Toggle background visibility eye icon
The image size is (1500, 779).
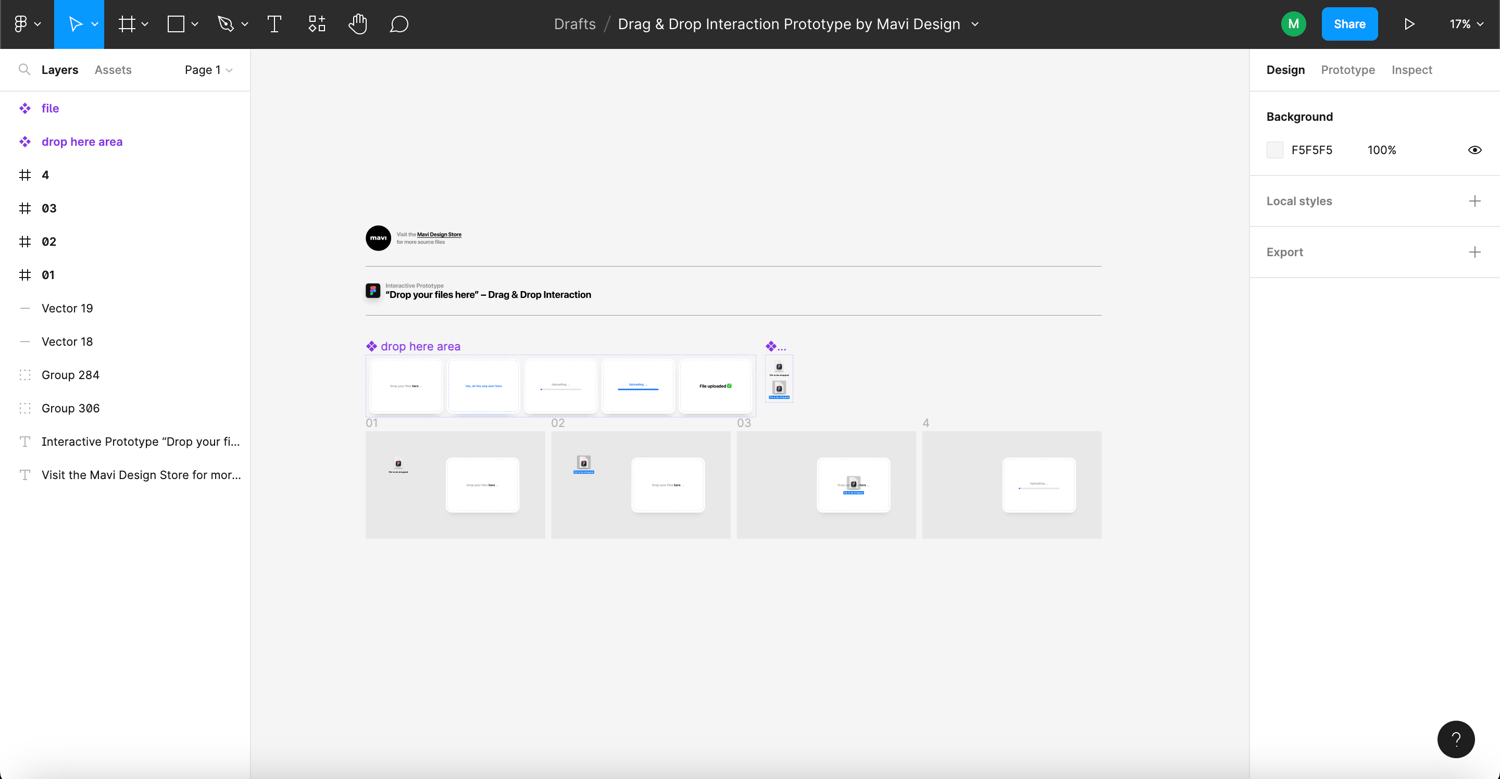1474,150
